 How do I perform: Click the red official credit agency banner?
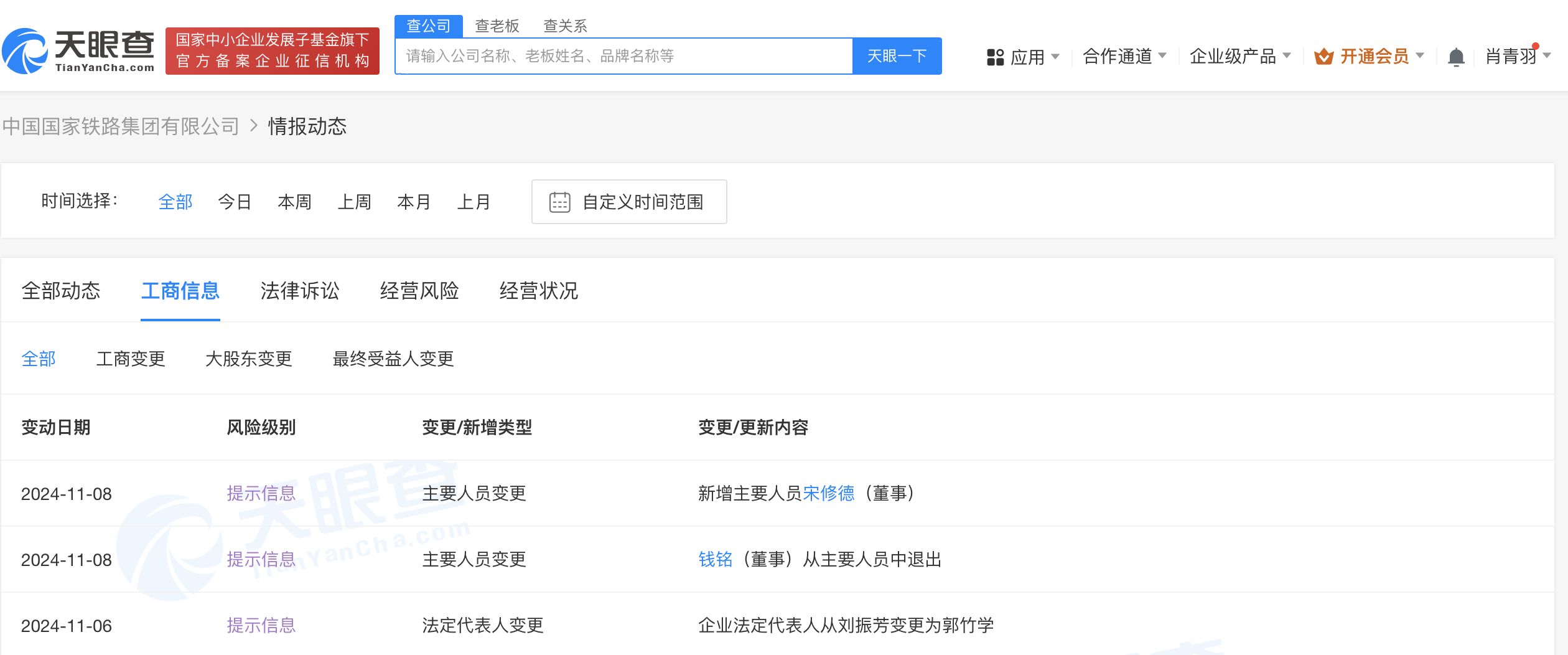(273, 51)
